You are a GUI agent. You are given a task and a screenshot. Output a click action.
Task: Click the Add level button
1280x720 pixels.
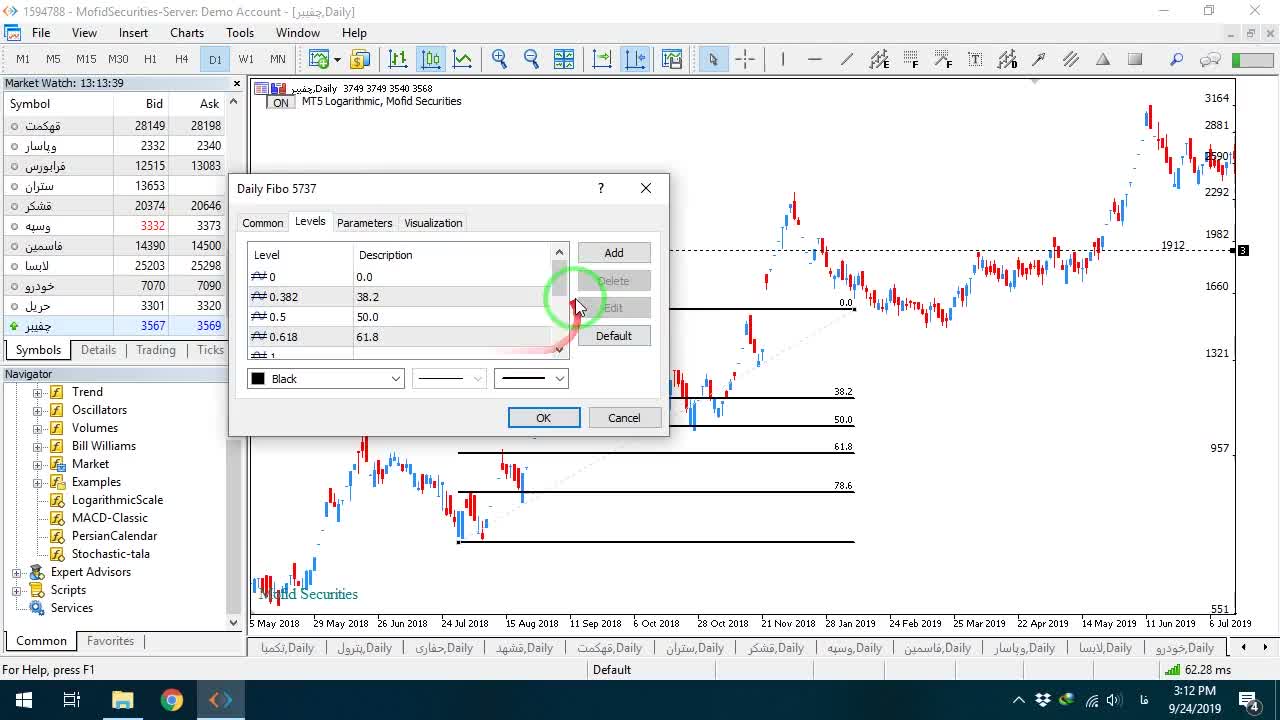[x=614, y=253]
